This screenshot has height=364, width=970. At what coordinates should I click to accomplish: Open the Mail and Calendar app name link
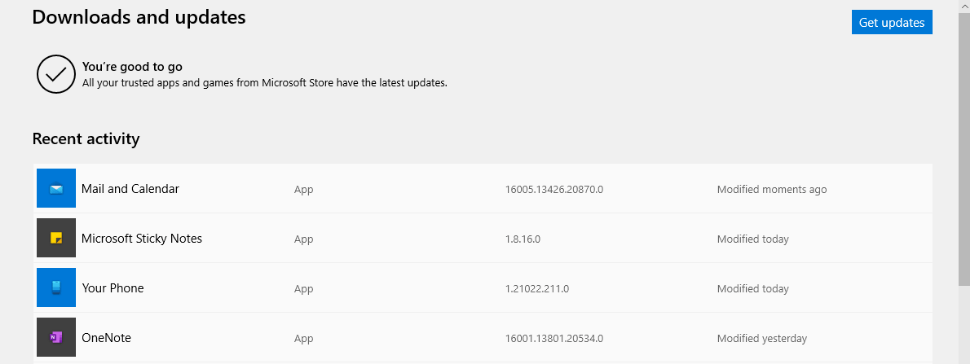tap(130, 189)
